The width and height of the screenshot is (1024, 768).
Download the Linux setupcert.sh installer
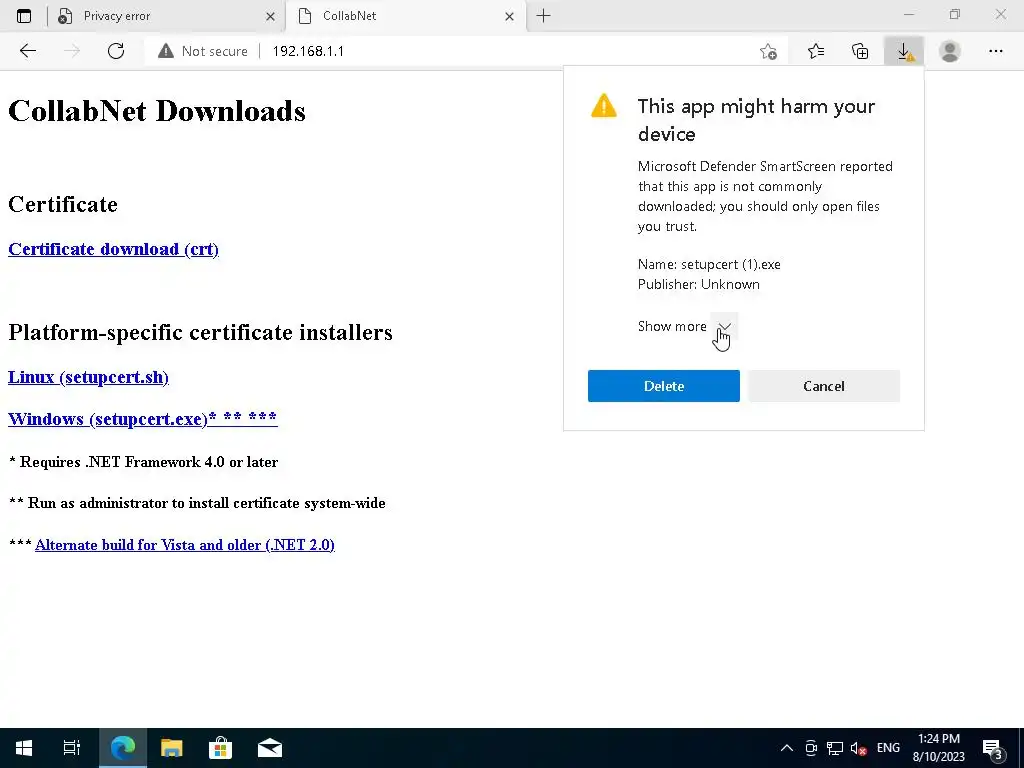[88, 377]
